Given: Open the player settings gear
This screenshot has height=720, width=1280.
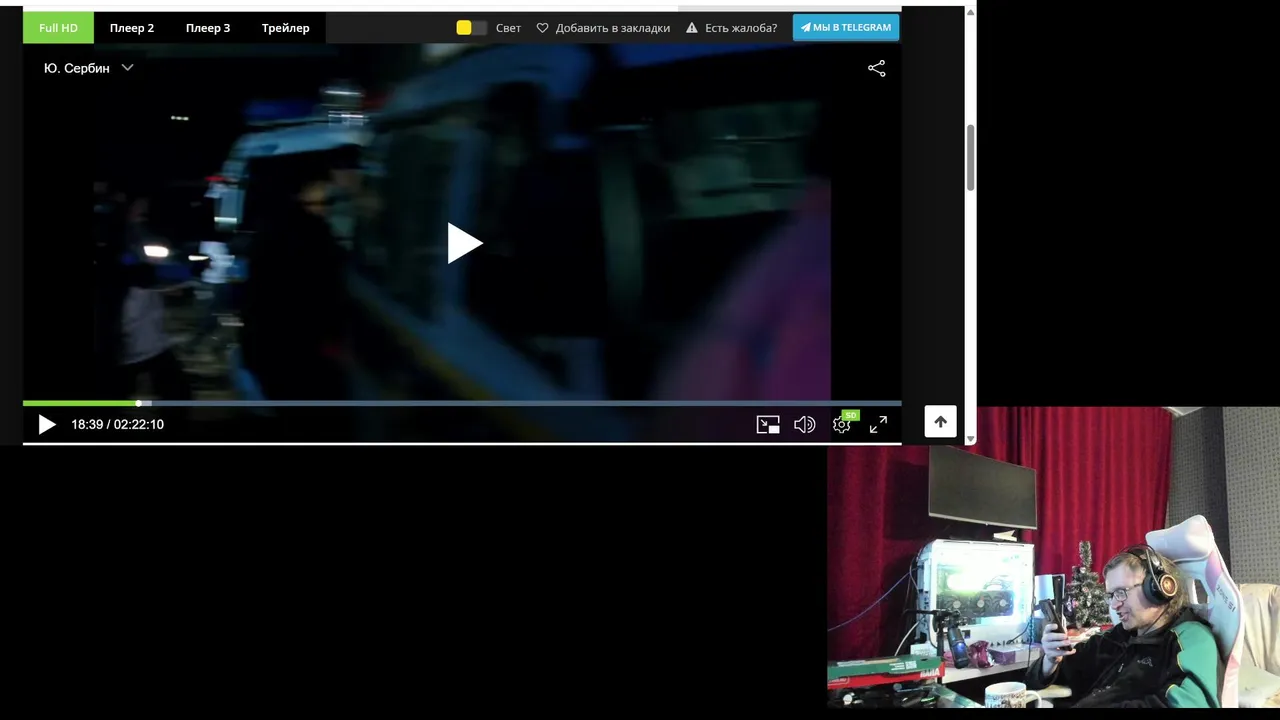Looking at the screenshot, I should 842,425.
